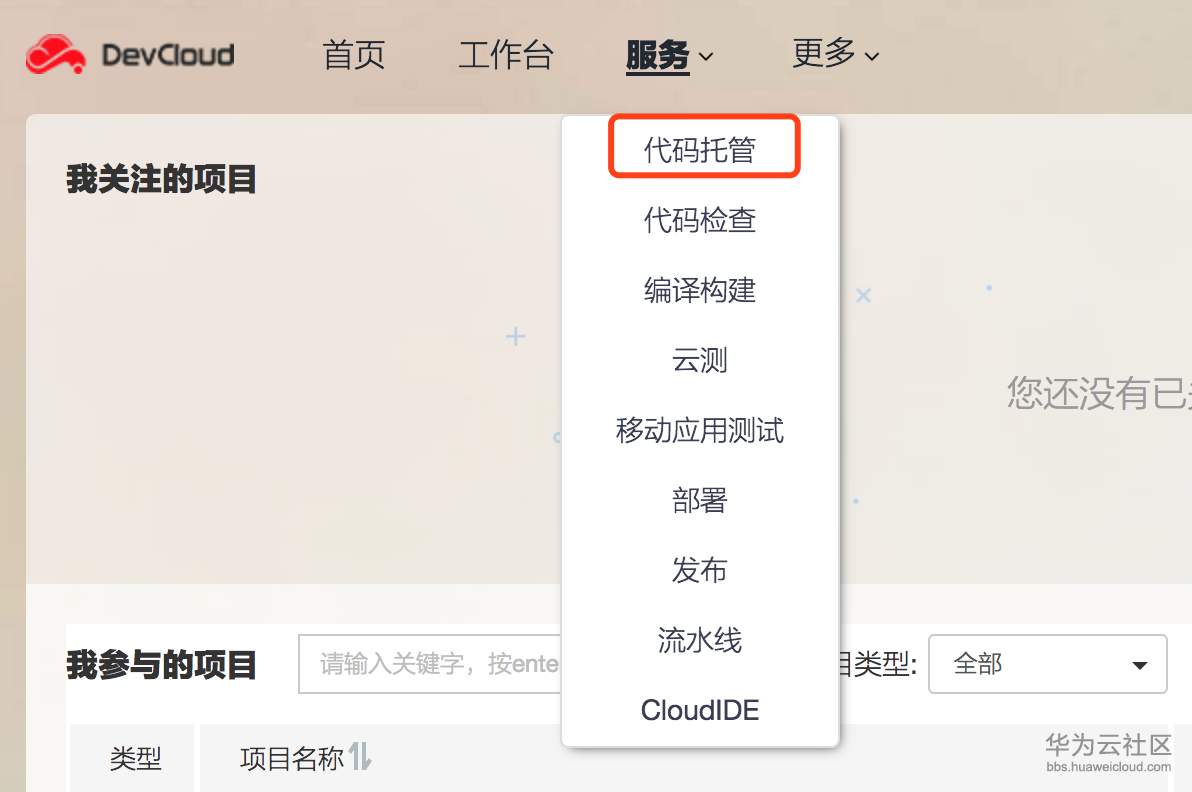
Task: Select 代码托管 from the services menu
Action: click(x=700, y=150)
